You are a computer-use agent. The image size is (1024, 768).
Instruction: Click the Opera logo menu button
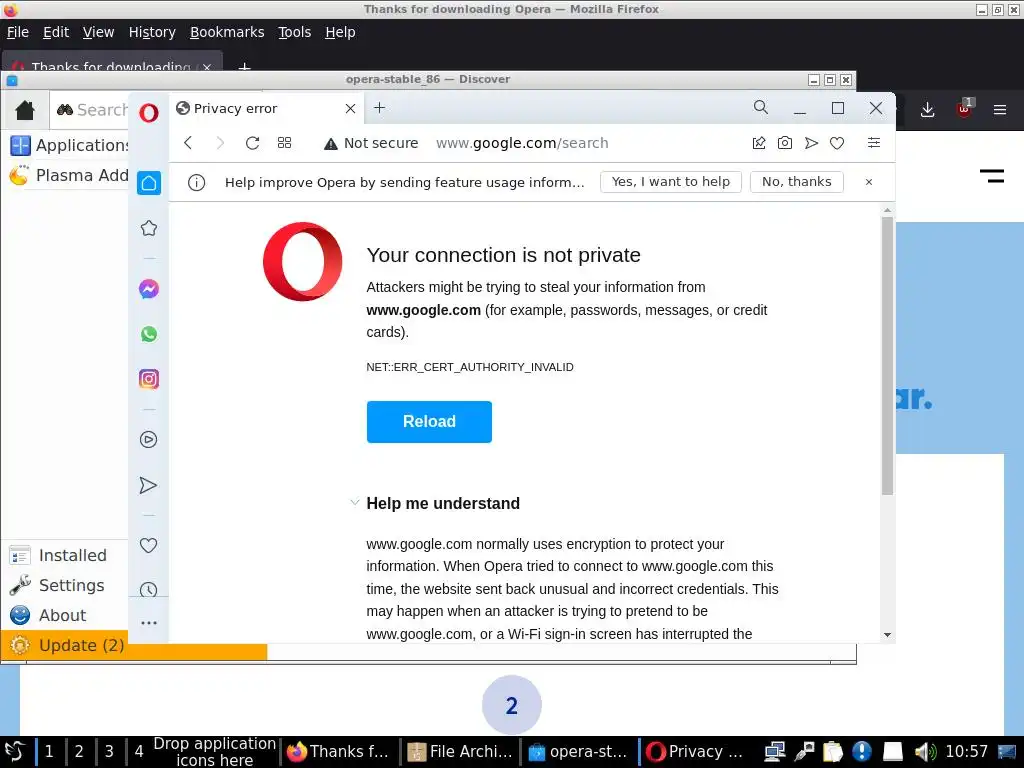coord(149,113)
